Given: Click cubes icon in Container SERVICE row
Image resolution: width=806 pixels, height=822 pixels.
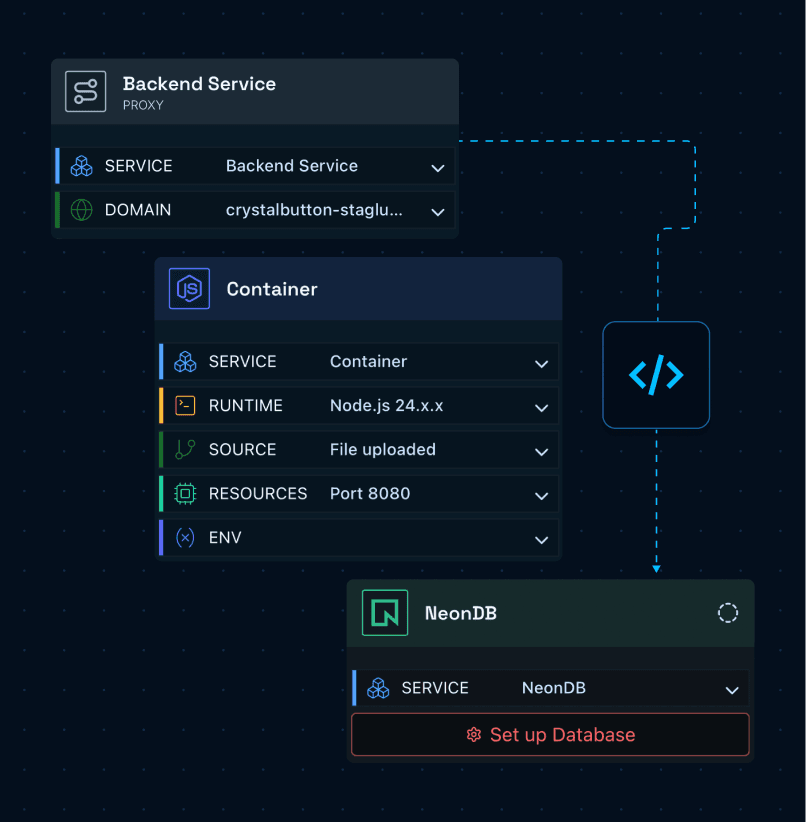Looking at the screenshot, I should pos(185,362).
